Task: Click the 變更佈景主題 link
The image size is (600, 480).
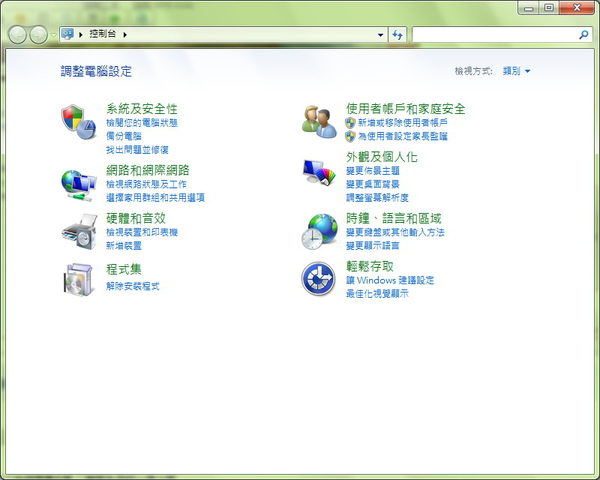Action: click(373, 171)
